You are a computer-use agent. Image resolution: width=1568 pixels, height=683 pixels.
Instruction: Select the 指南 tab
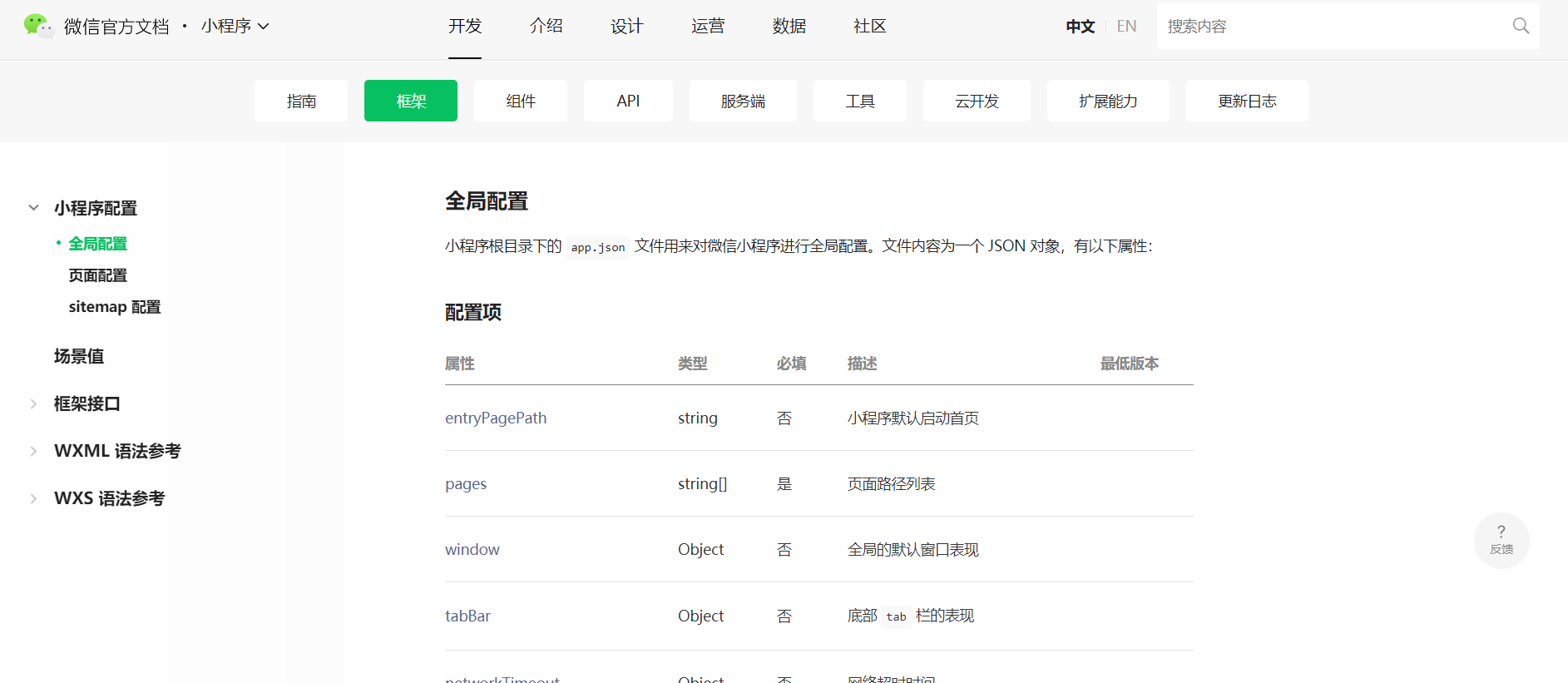tap(301, 101)
